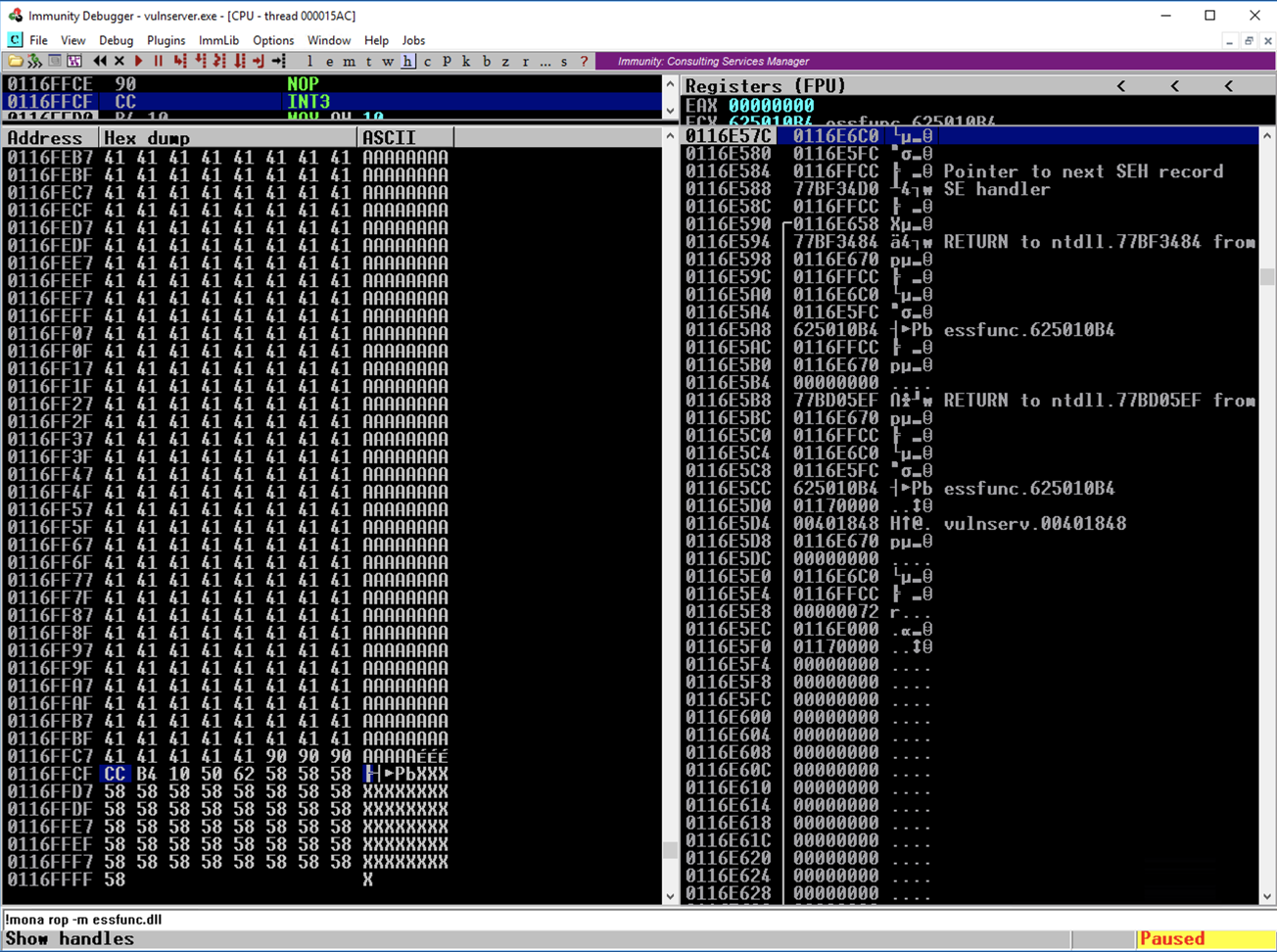Show executable modules via 'e' button
This screenshot has width=1277, height=952.
pyautogui.click(x=330, y=61)
